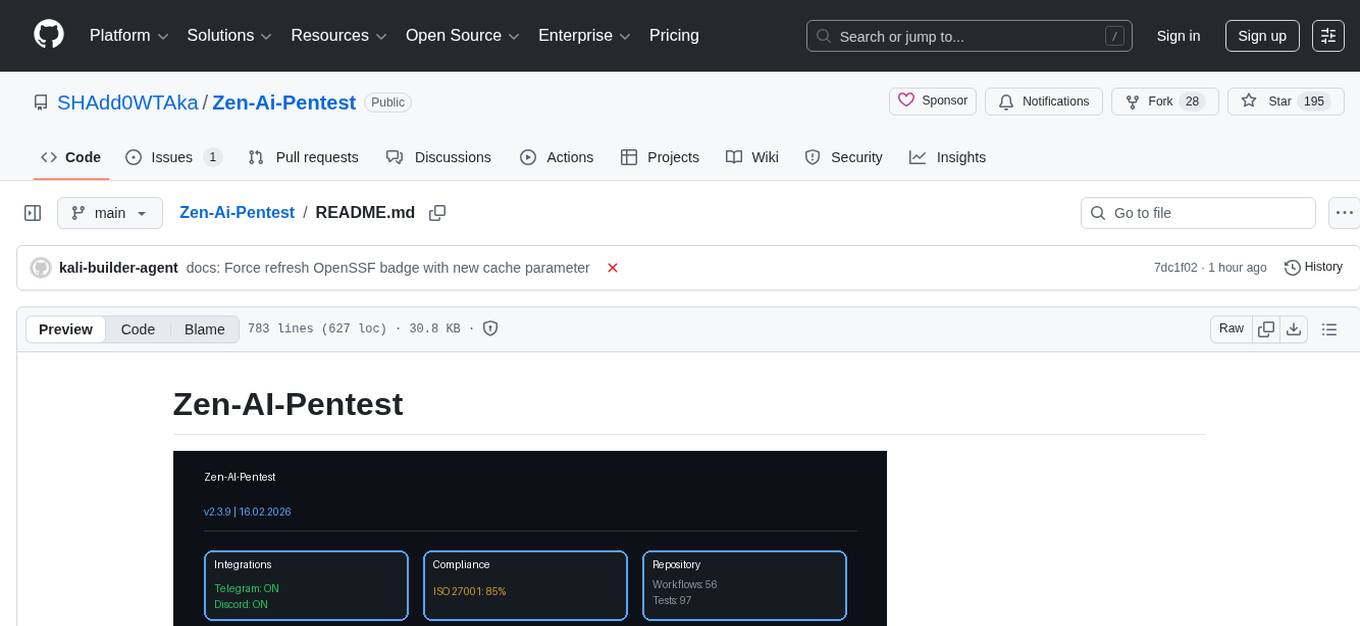Click the failed check red X

point(612,268)
